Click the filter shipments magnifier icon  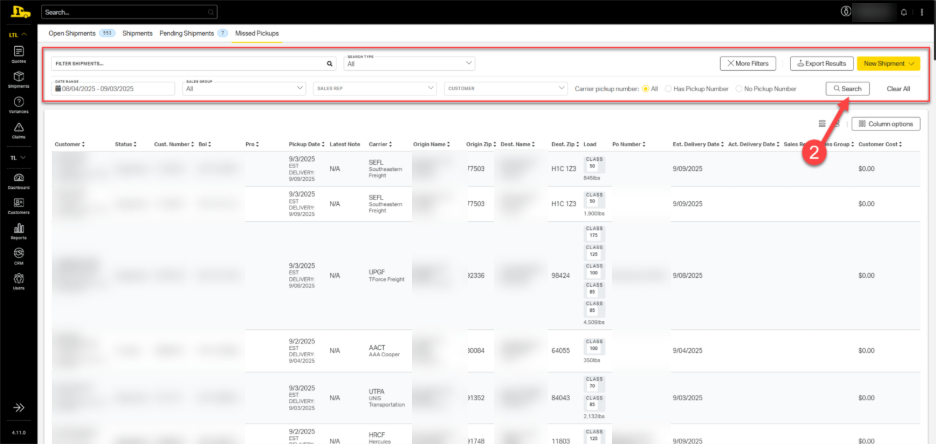point(329,63)
